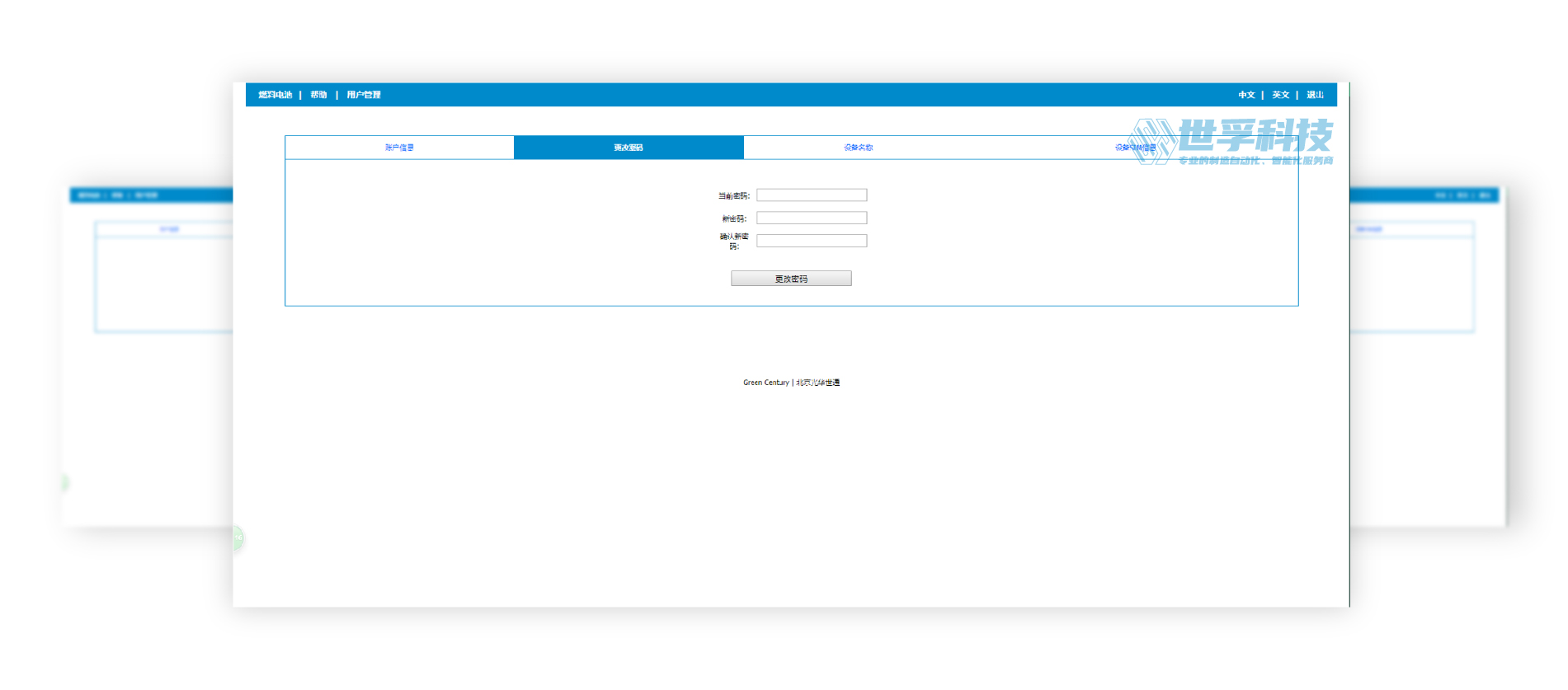Click the Green Century footer text

pyautogui.click(x=765, y=383)
